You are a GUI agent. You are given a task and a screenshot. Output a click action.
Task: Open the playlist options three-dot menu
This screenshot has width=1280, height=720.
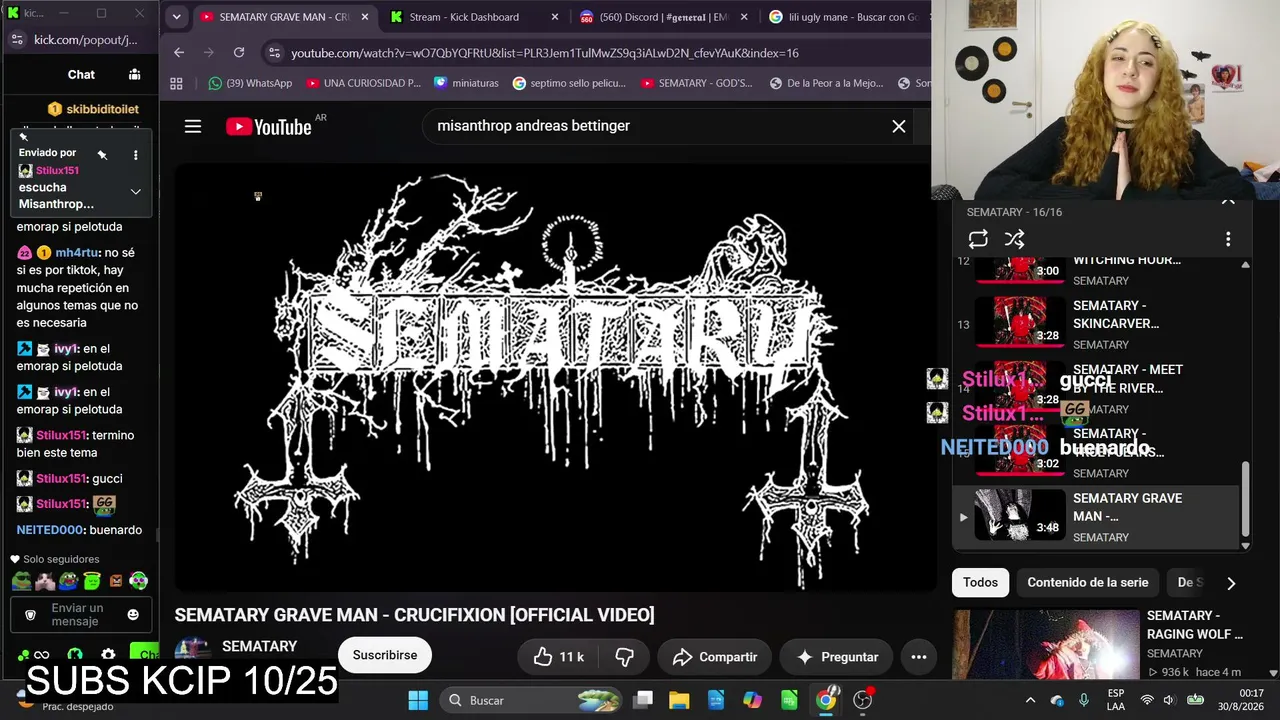[x=1228, y=239]
